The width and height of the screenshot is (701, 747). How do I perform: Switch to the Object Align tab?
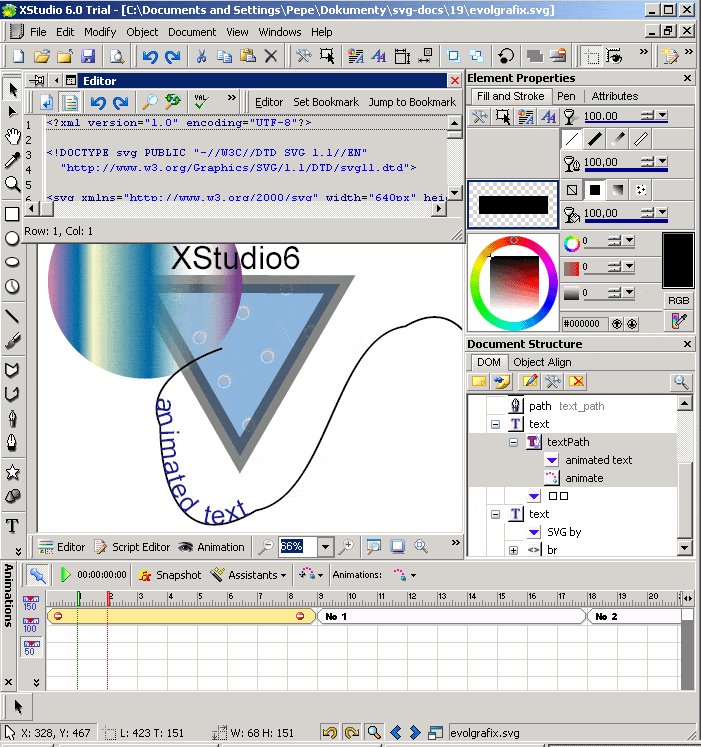point(542,362)
